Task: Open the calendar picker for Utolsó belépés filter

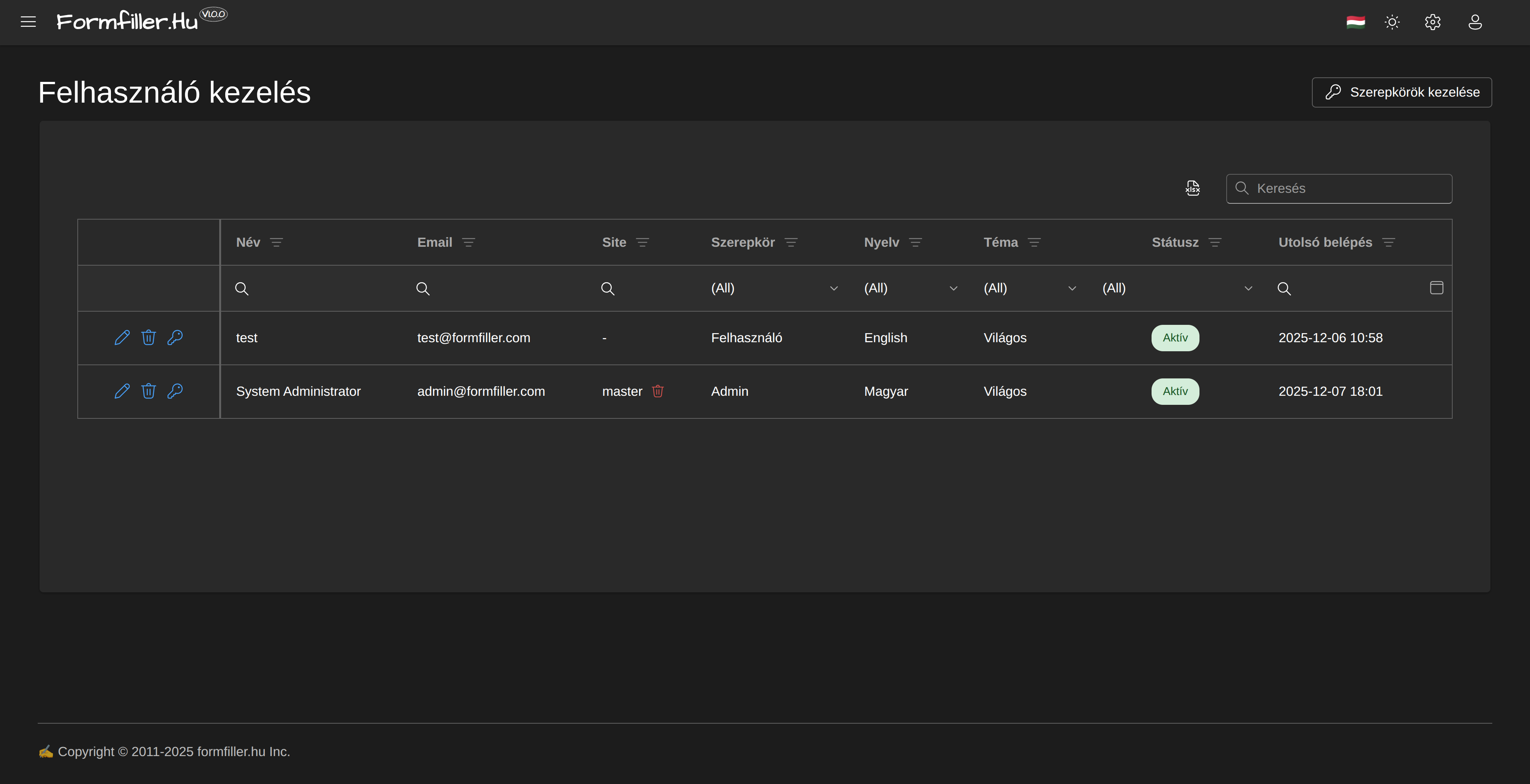Action: [x=1437, y=288]
